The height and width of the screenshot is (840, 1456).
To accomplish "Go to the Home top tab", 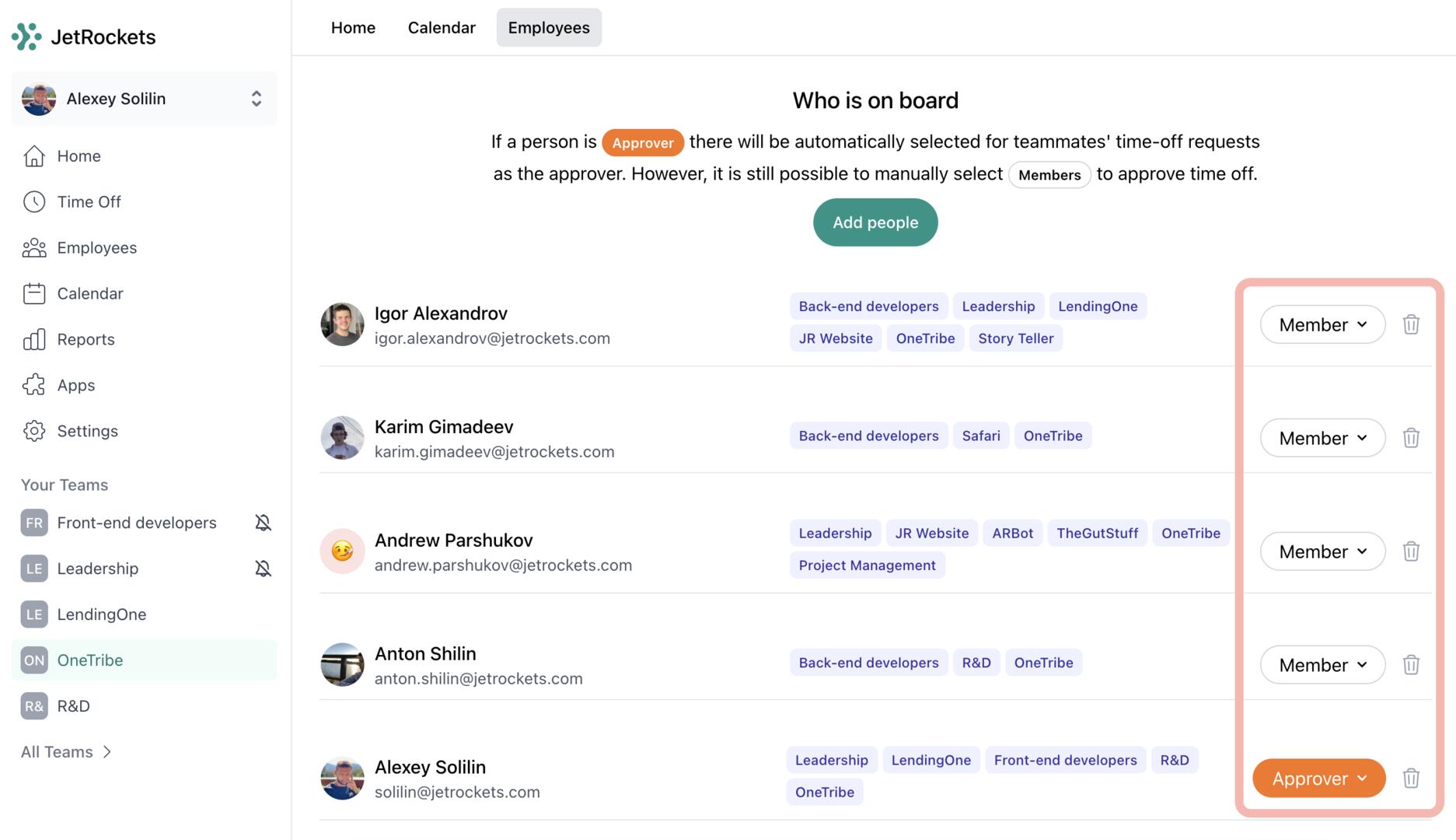I will click(x=353, y=28).
